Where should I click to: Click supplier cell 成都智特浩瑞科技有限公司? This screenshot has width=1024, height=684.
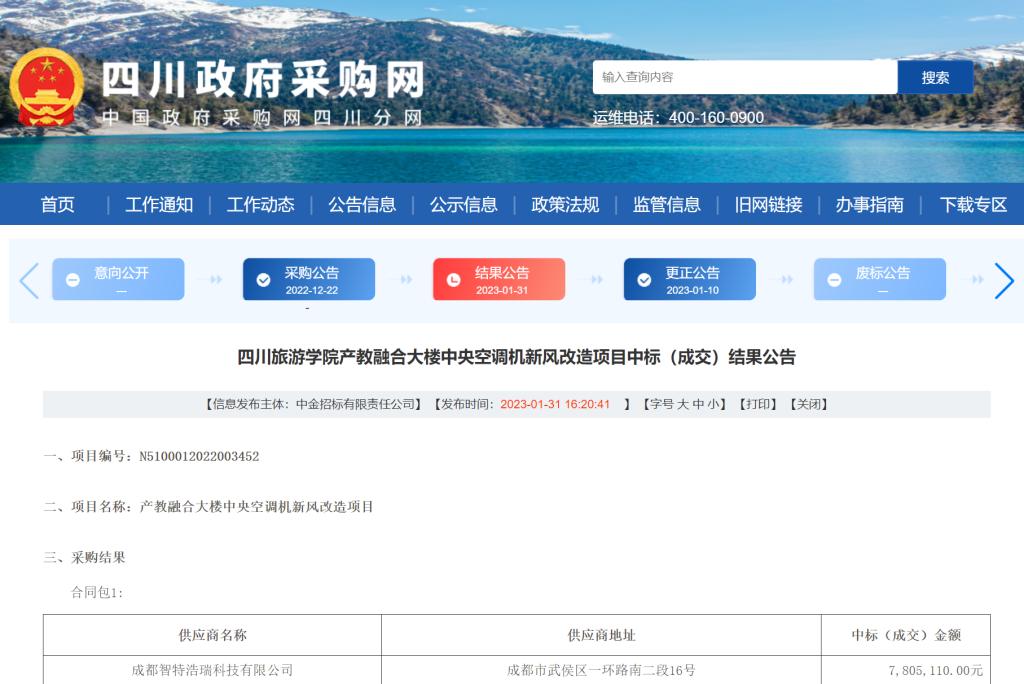point(212,670)
